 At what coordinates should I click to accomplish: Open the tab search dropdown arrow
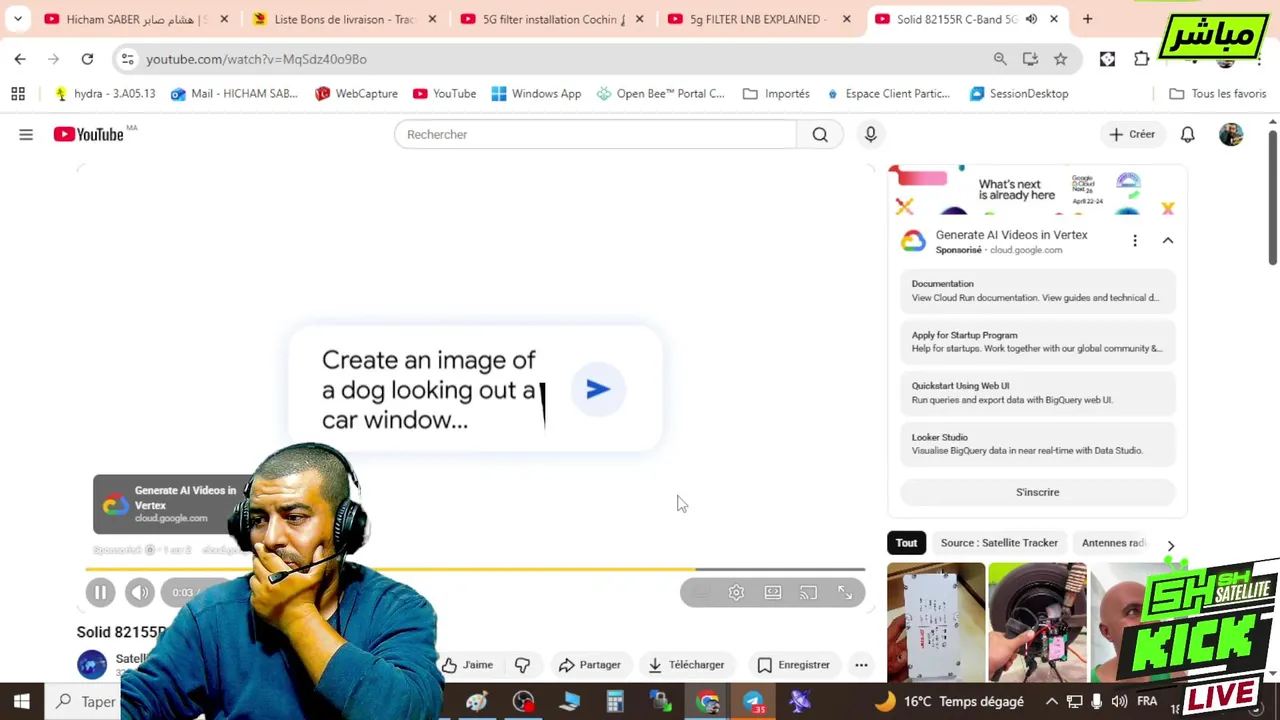point(18,19)
